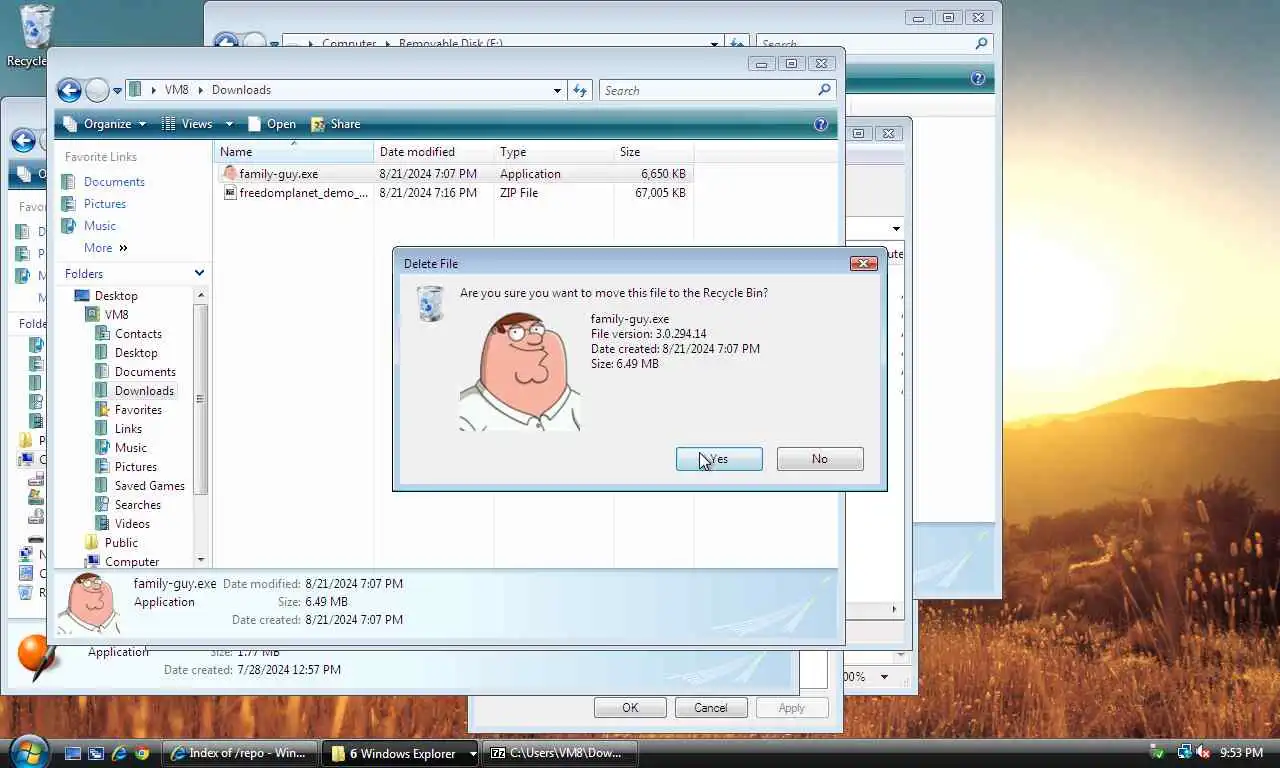The image size is (1280, 768).
Task: Select family-guy.exe in the file list
Action: point(455,174)
